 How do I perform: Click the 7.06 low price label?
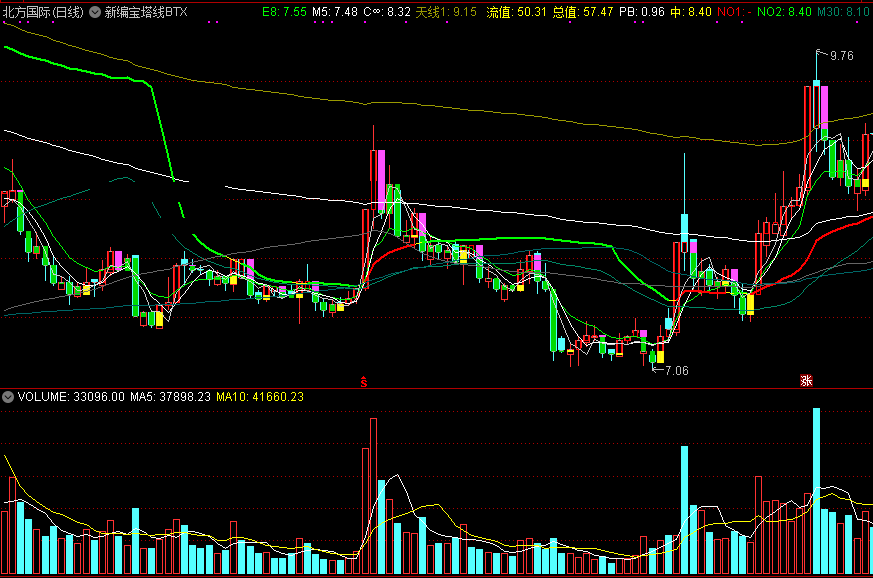676,371
